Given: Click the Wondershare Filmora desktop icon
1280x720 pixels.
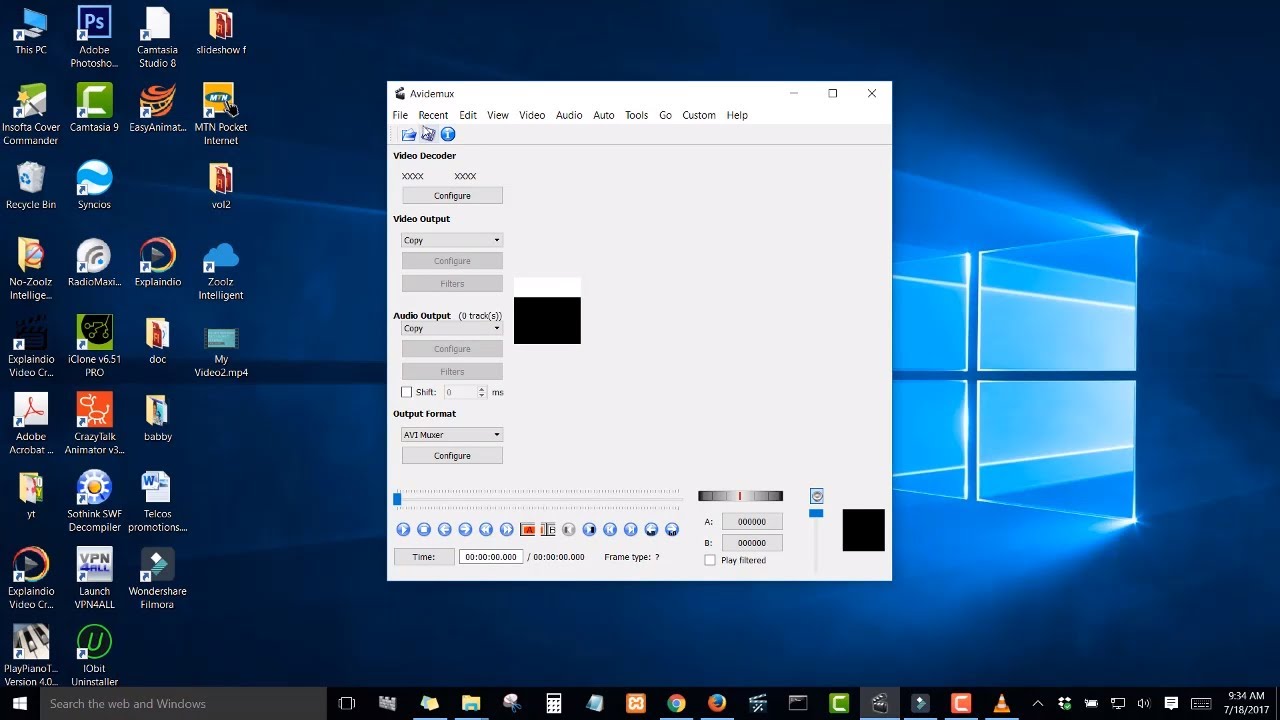Looking at the screenshot, I should (x=157, y=579).
